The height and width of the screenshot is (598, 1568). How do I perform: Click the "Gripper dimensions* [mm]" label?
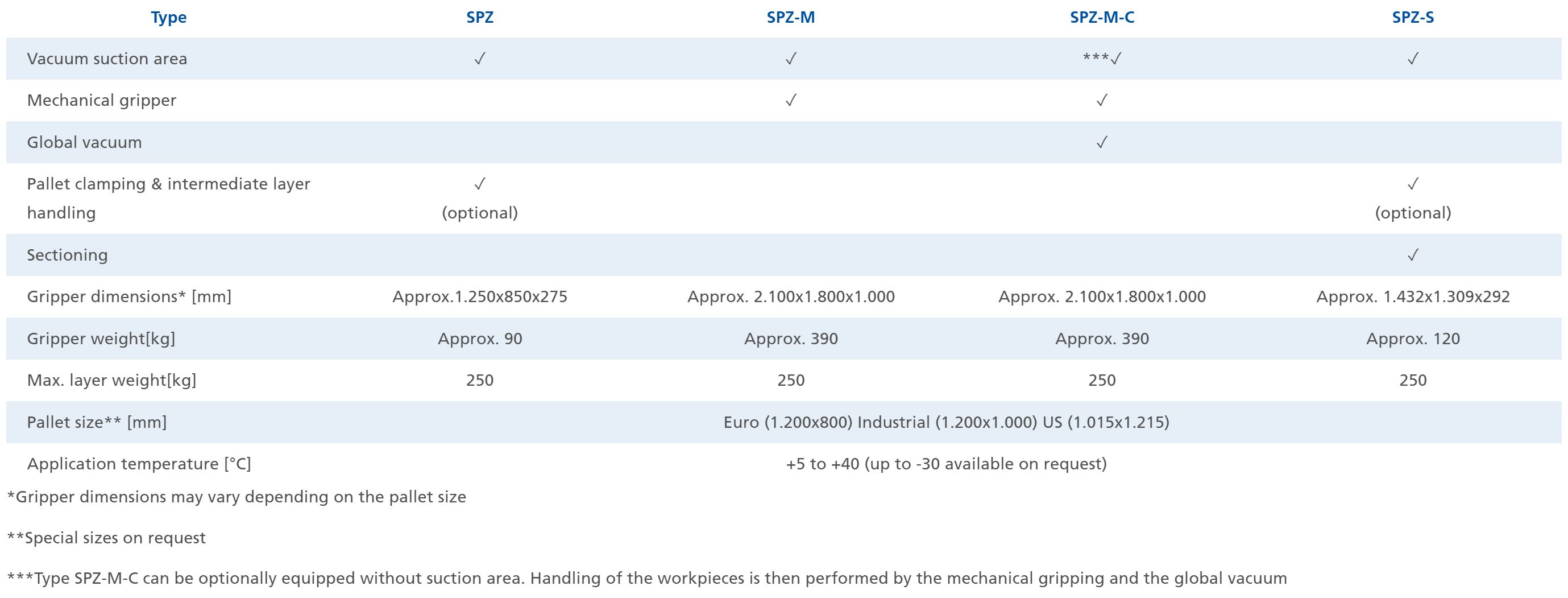pos(129,296)
